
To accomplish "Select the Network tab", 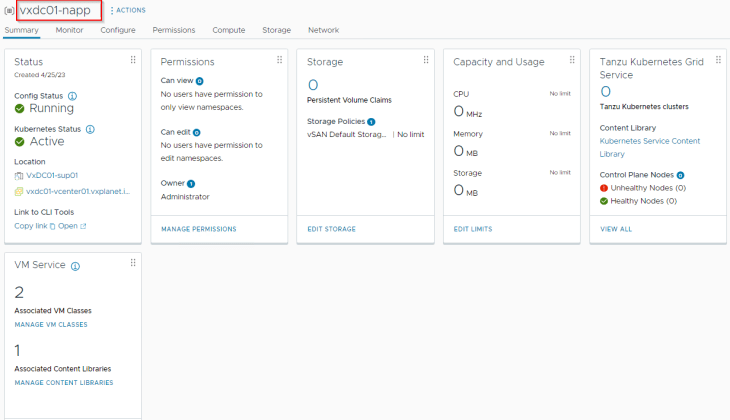I will 324,30.
